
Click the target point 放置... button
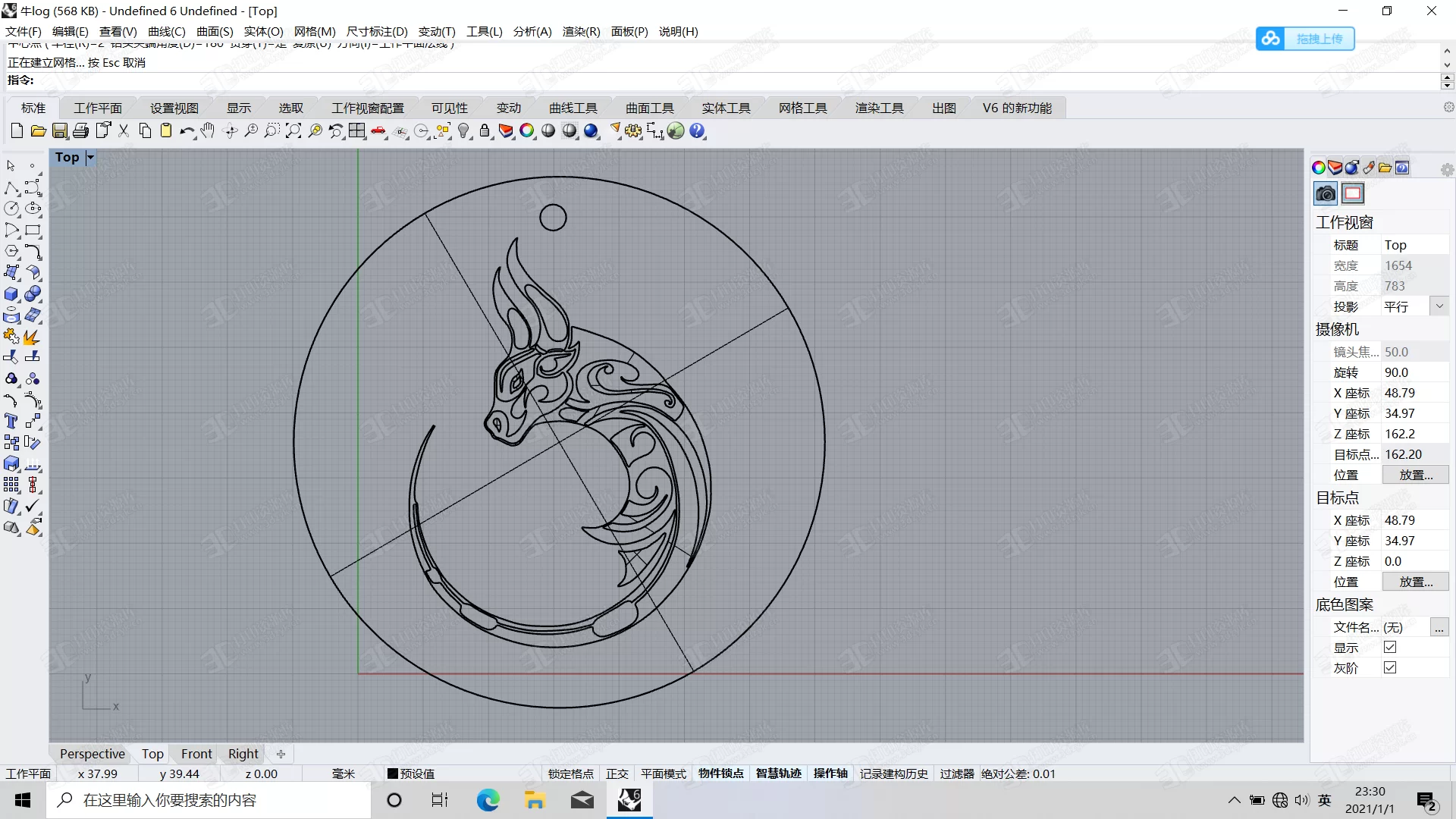tap(1416, 582)
